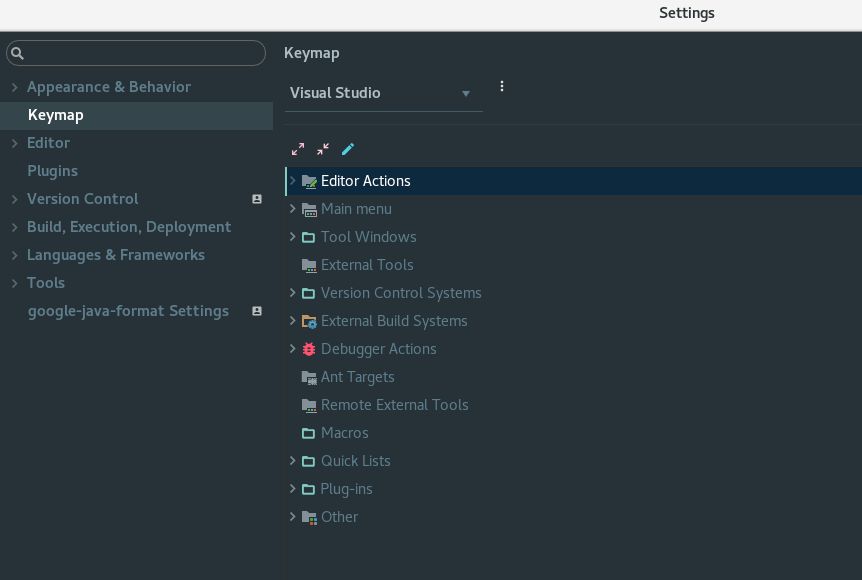Image resolution: width=862 pixels, height=580 pixels.
Task: Expand the Tool Windows tree node
Action: click(292, 237)
